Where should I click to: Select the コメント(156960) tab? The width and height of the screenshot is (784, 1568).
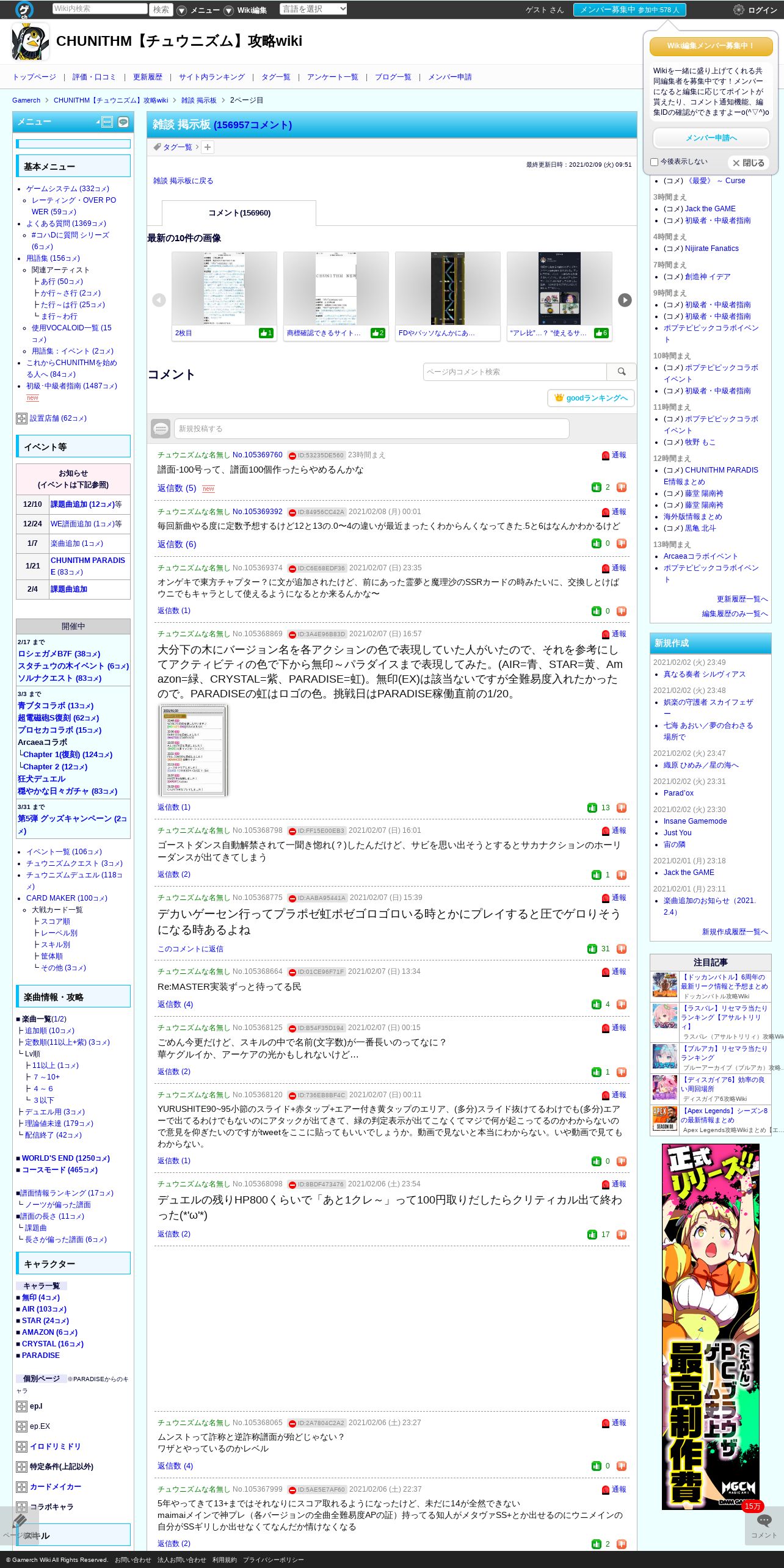coord(239,213)
